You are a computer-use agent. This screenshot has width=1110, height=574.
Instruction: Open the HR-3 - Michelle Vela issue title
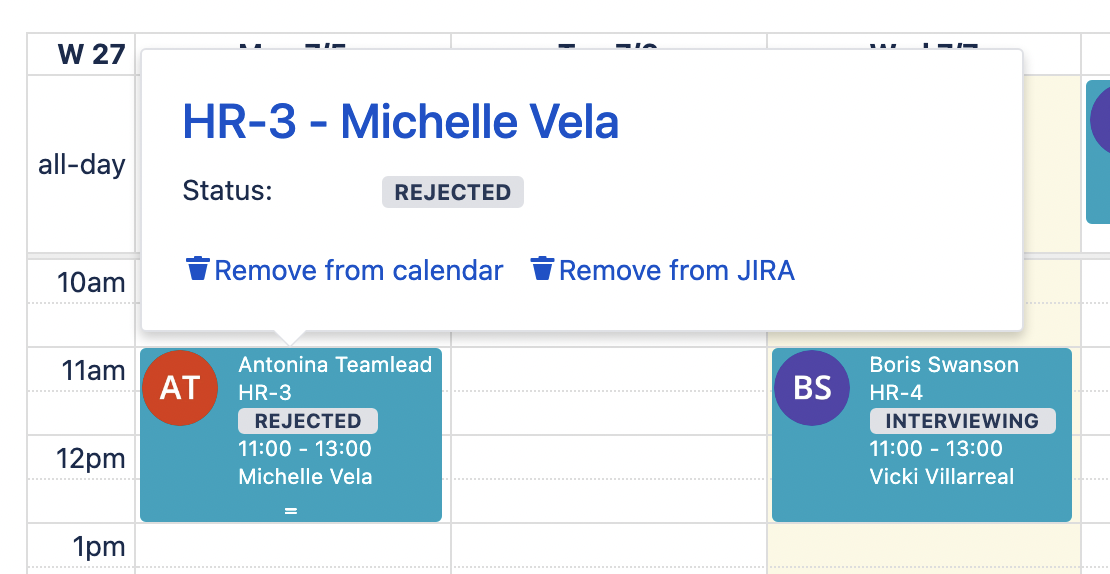click(x=400, y=122)
